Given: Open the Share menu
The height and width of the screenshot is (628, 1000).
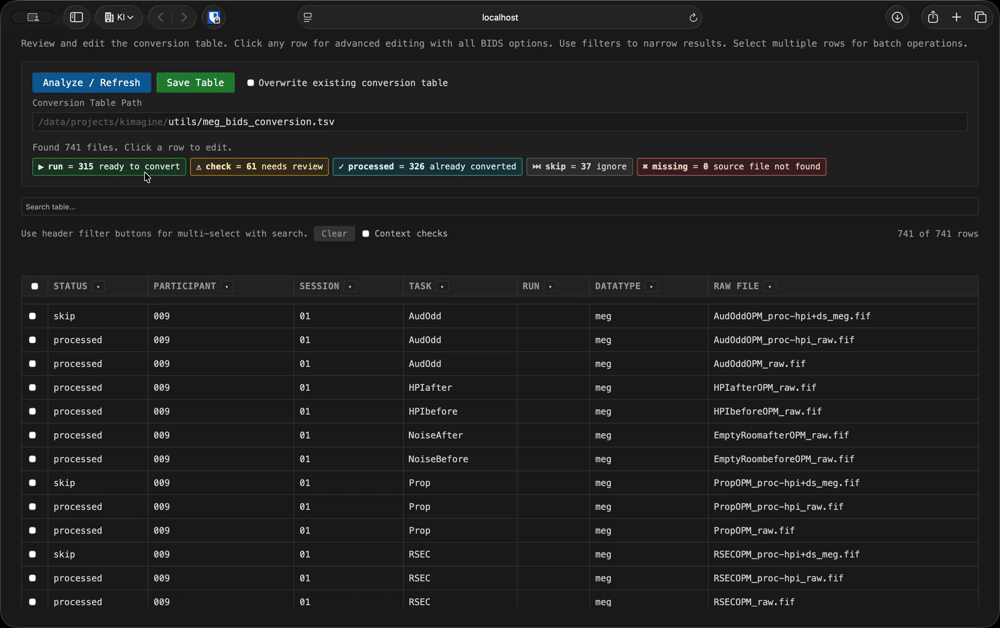Looking at the screenshot, I should [933, 17].
